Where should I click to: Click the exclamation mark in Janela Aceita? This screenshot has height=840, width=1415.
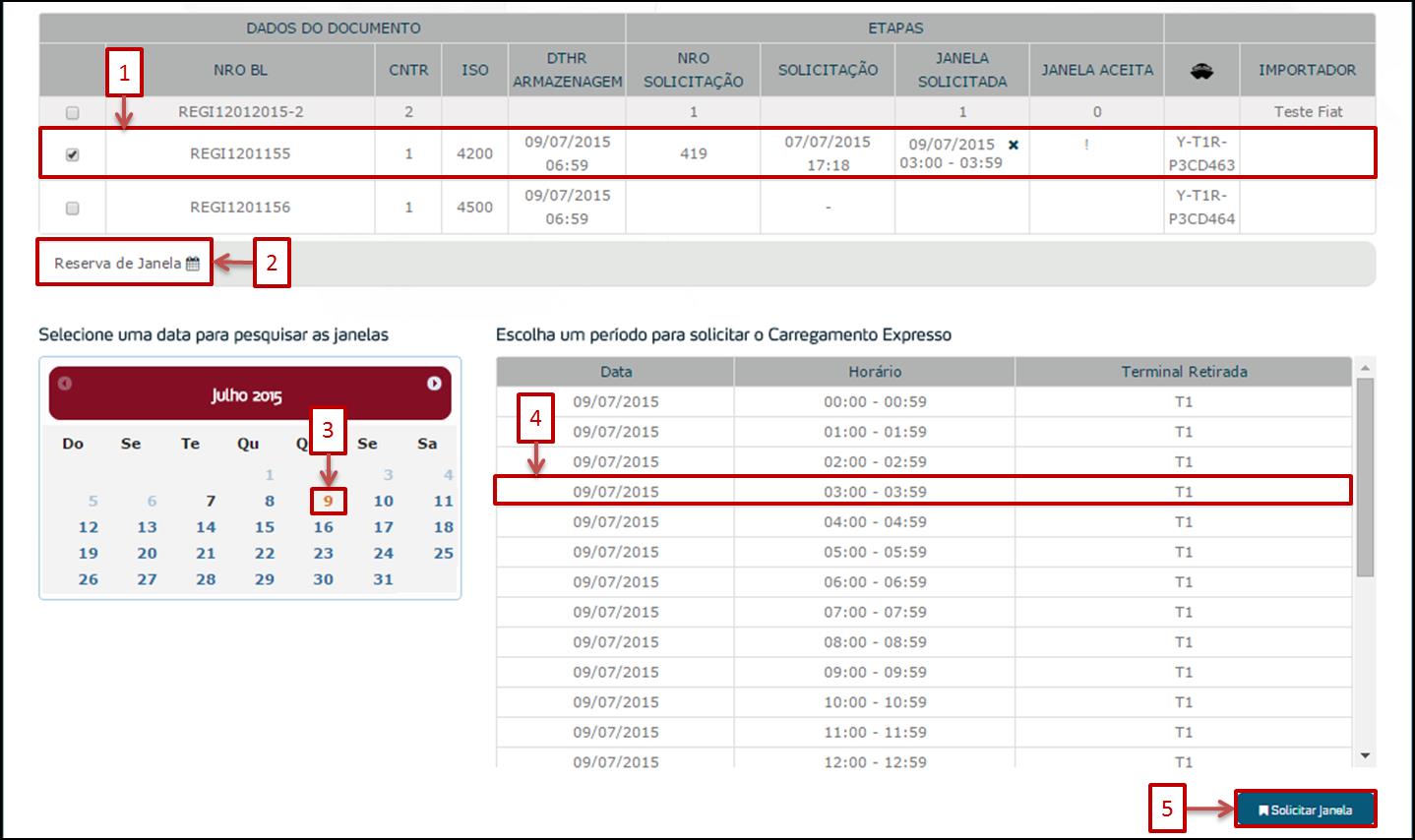(1086, 145)
